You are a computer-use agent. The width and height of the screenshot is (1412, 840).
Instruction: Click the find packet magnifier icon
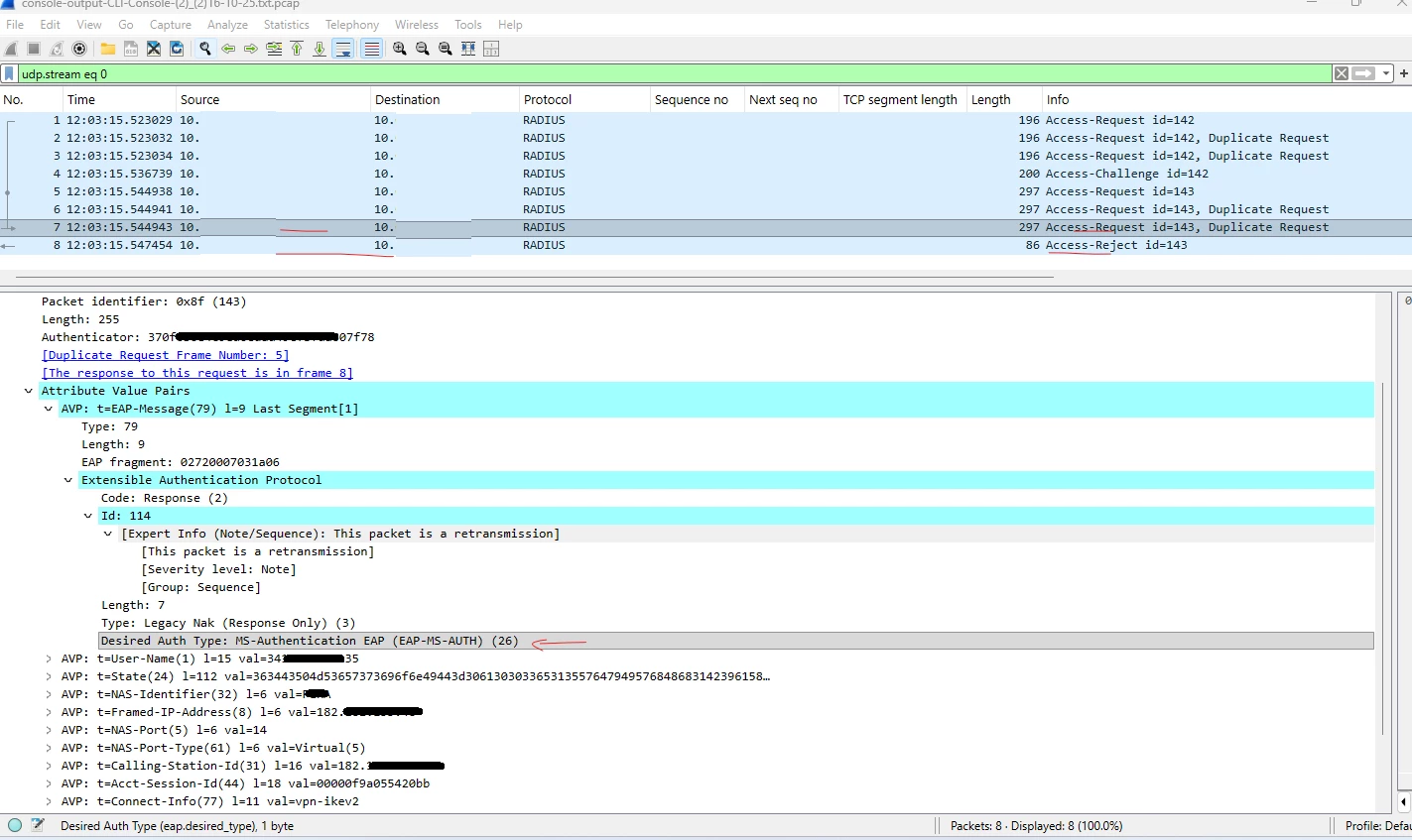205,49
